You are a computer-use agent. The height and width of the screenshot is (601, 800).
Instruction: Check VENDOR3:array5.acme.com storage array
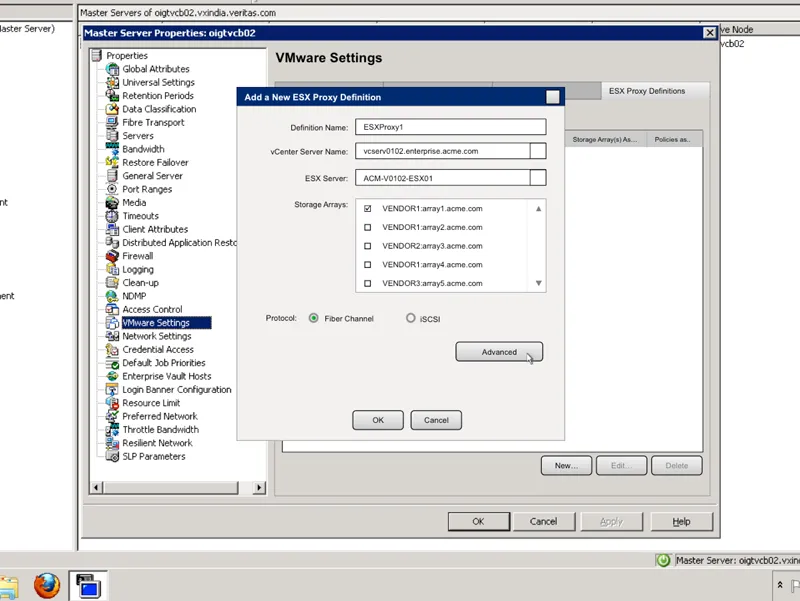click(367, 283)
